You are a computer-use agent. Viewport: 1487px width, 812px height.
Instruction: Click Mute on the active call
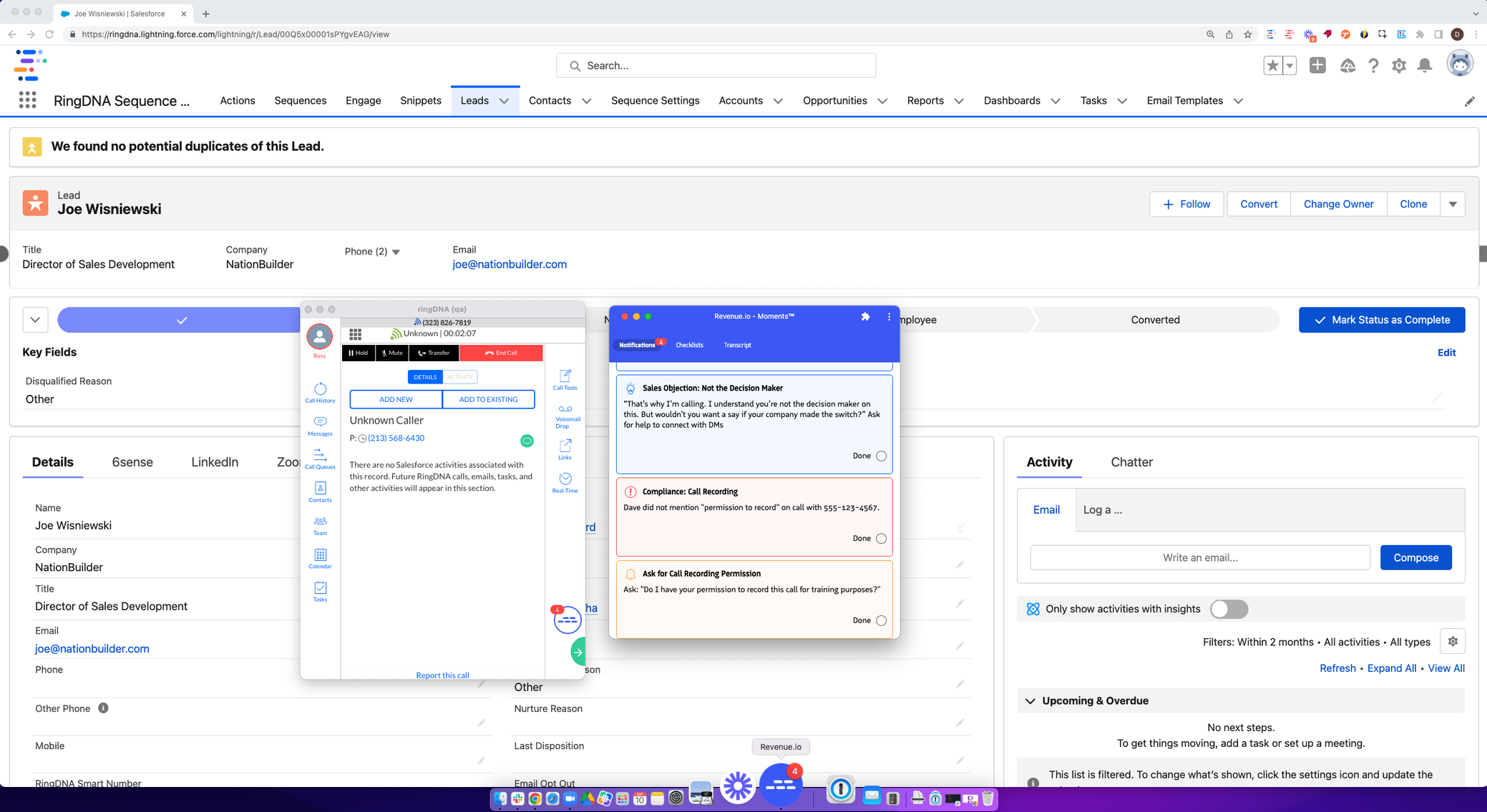point(392,353)
